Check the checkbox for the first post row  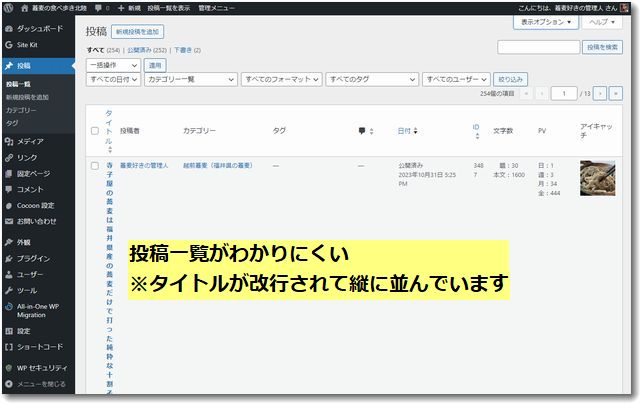pos(95,165)
